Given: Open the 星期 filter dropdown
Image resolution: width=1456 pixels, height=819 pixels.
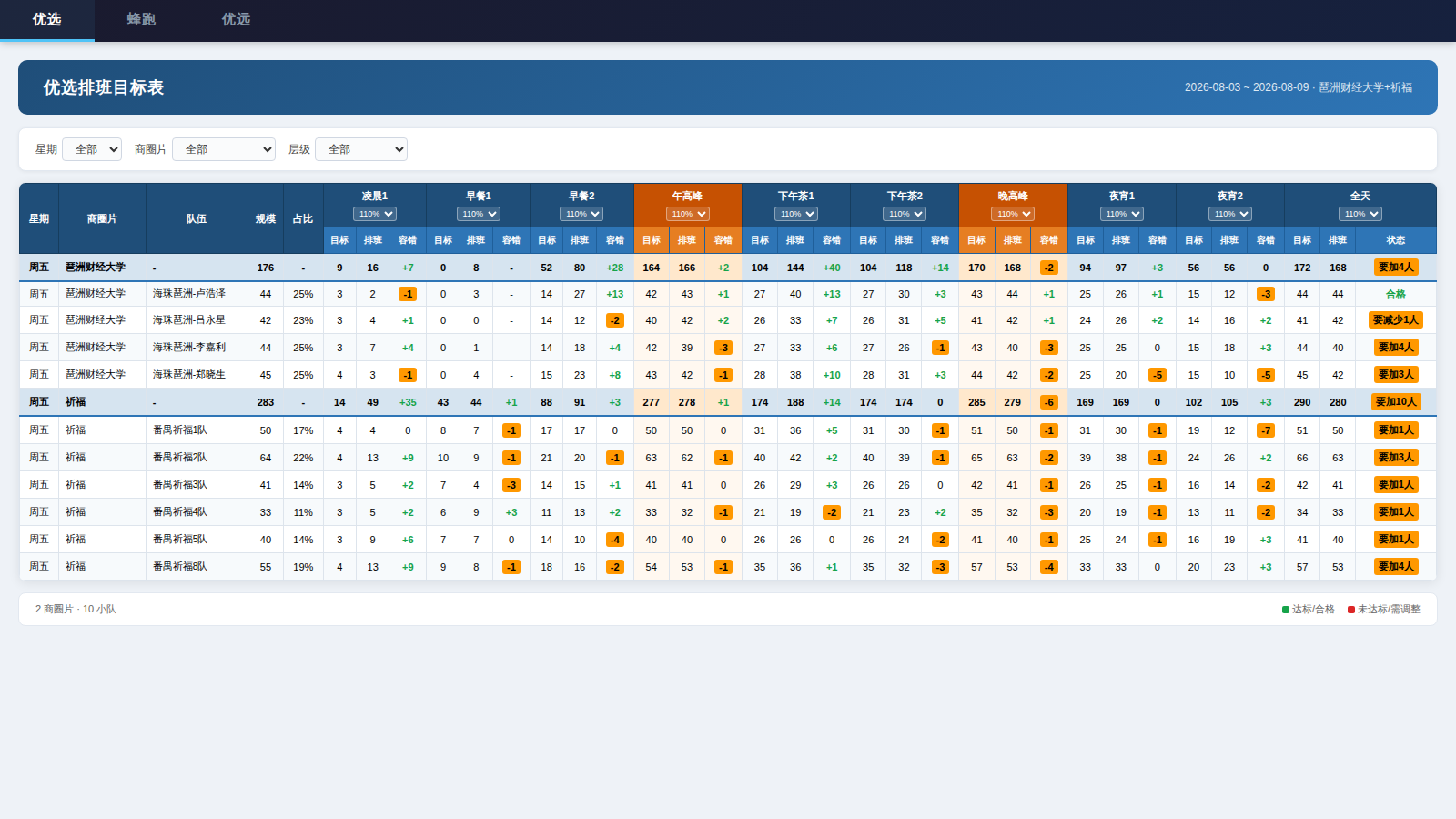Looking at the screenshot, I should click(92, 149).
